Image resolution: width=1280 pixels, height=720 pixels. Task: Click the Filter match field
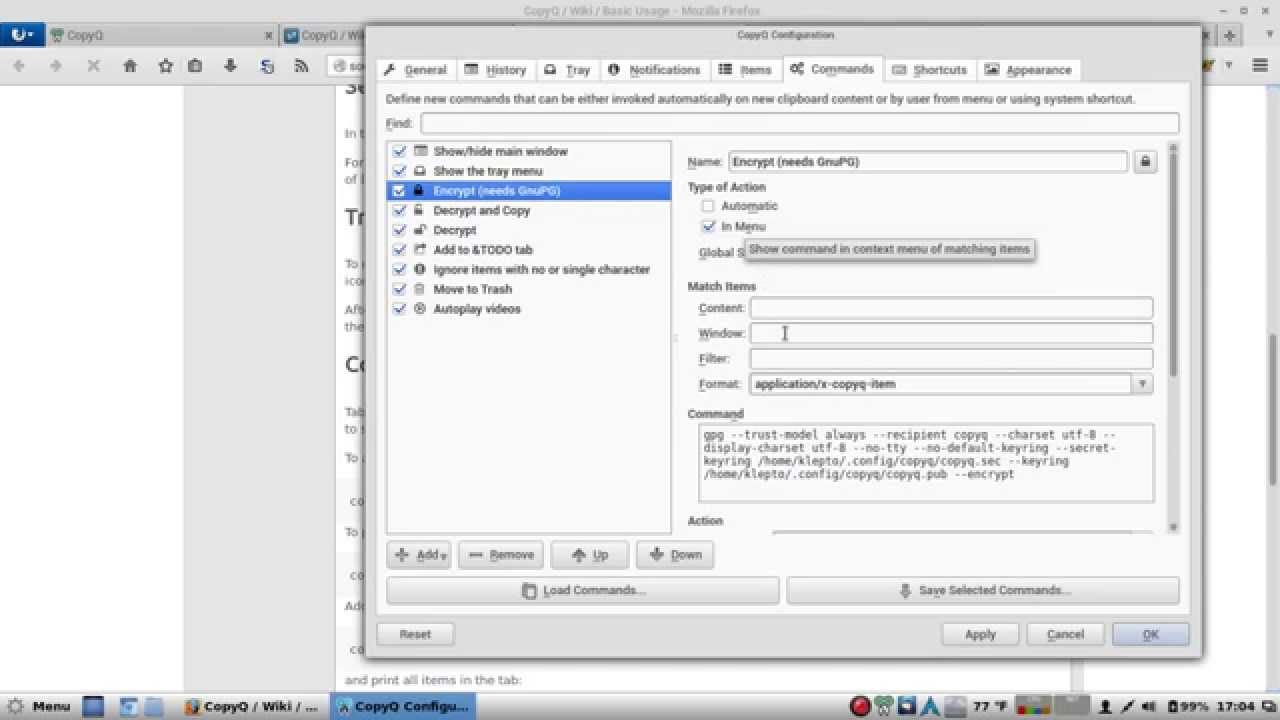click(x=951, y=358)
